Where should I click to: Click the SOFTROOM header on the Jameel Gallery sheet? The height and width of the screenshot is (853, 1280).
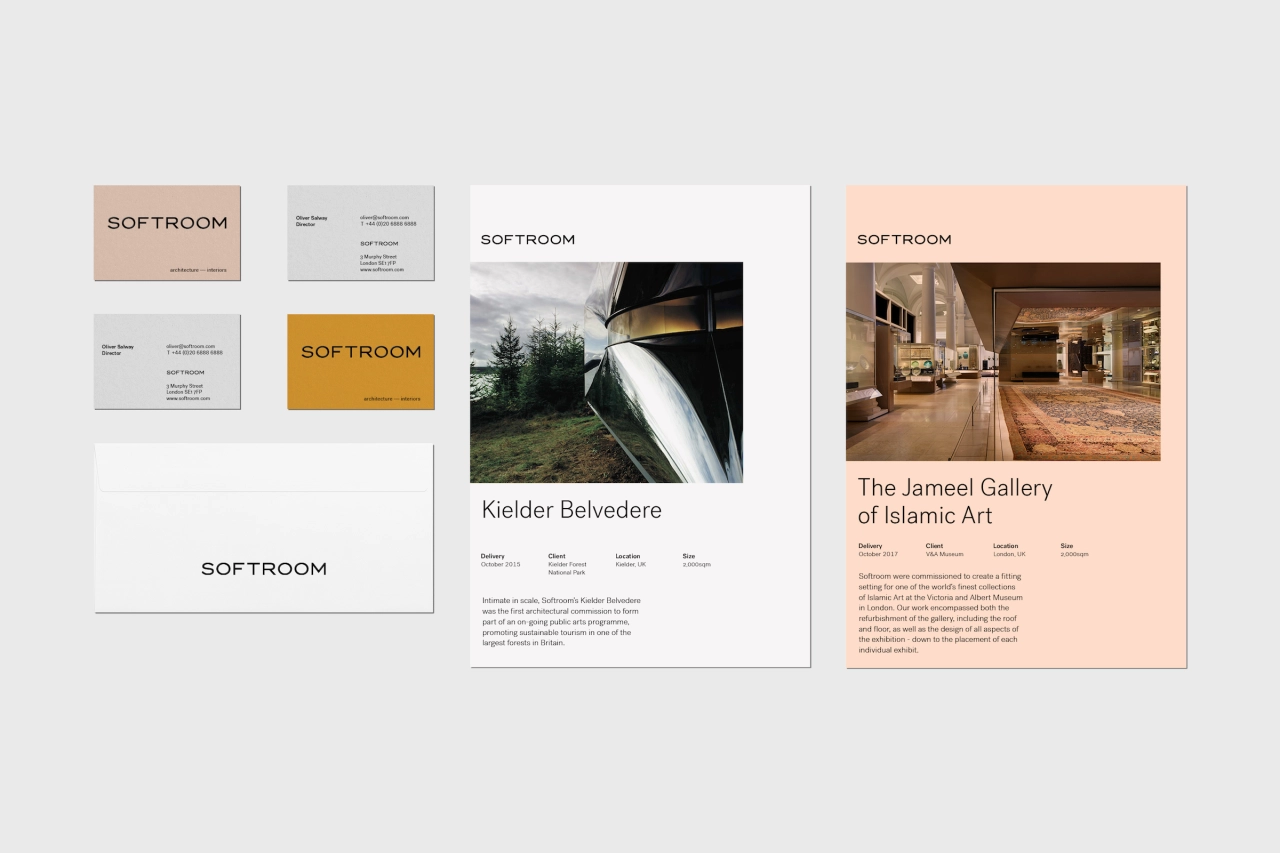pos(904,240)
